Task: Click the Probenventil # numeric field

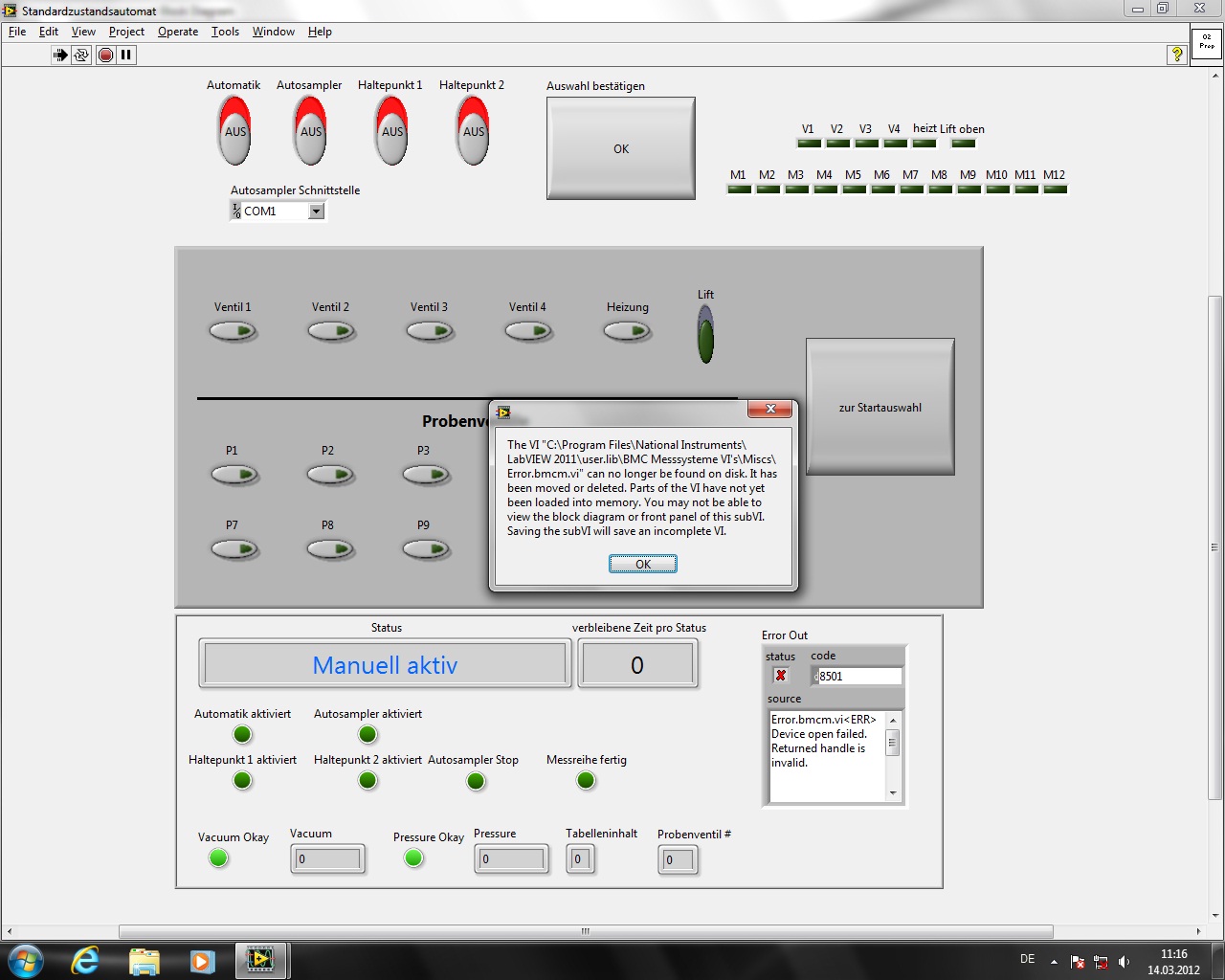Action: (678, 860)
